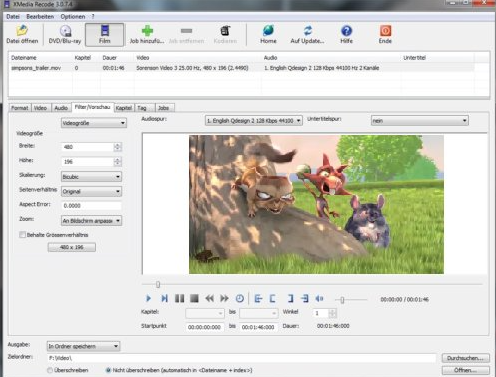Click the Job entfernen minus icon

[186, 31]
